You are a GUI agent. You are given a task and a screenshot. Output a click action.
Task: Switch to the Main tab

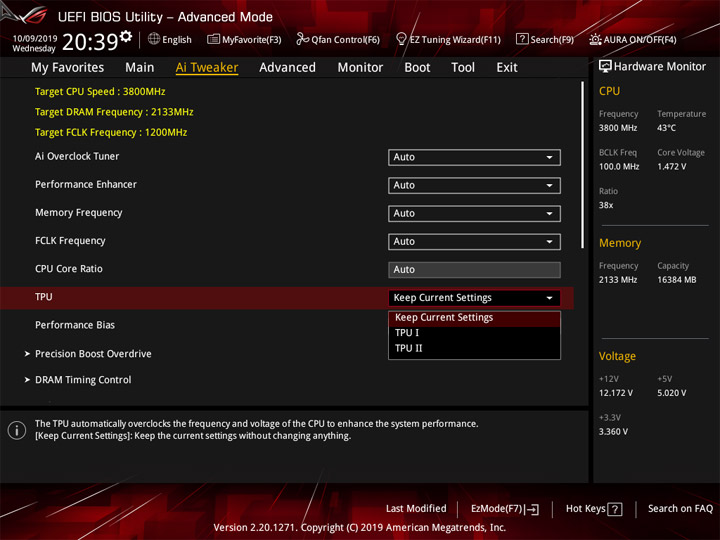click(x=140, y=68)
